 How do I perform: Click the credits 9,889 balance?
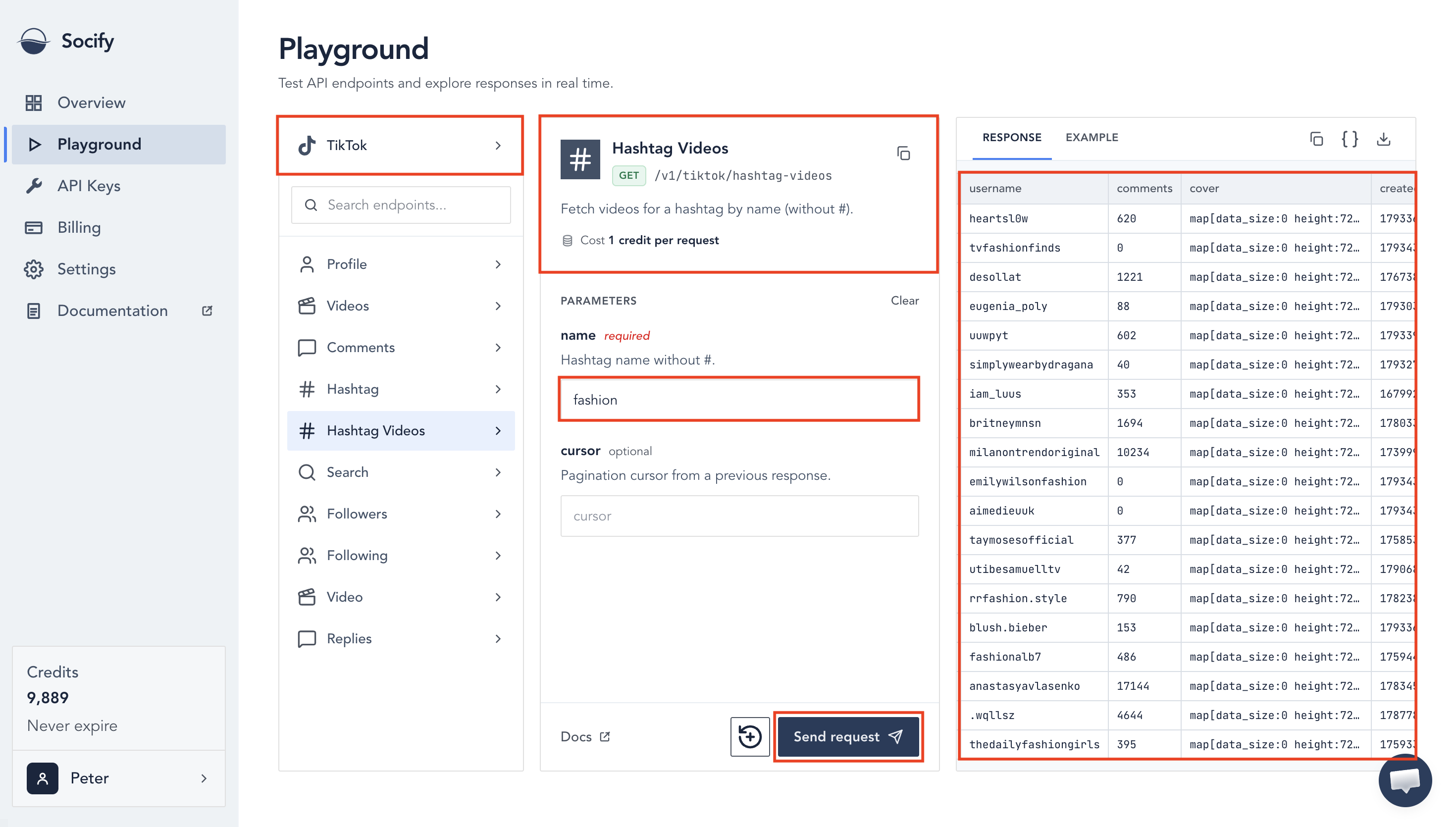pyautogui.click(x=48, y=697)
